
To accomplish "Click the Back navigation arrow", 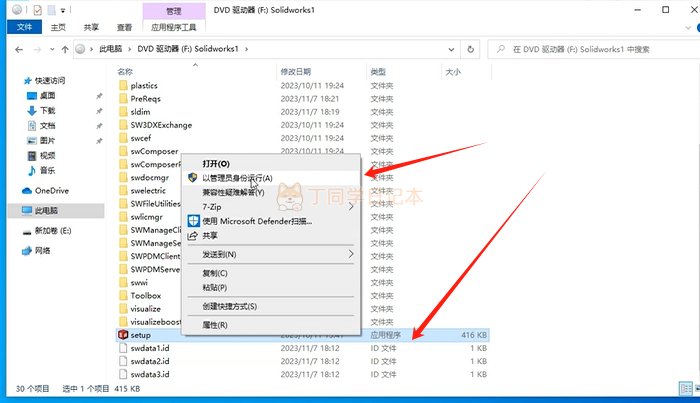I will click(19, 50).
